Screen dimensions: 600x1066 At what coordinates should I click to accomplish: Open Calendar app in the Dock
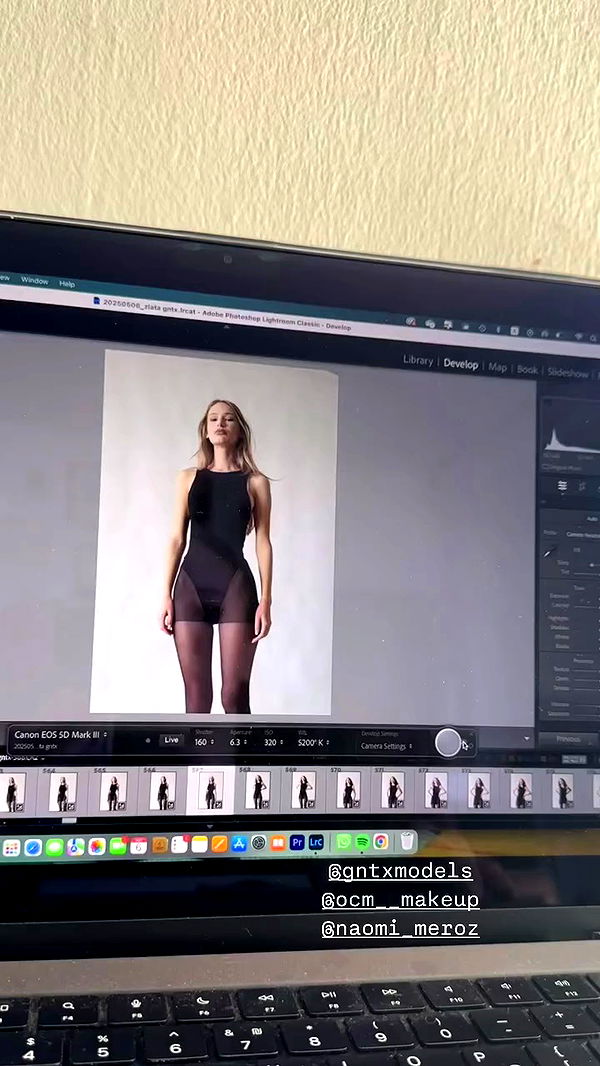point(139,845)
